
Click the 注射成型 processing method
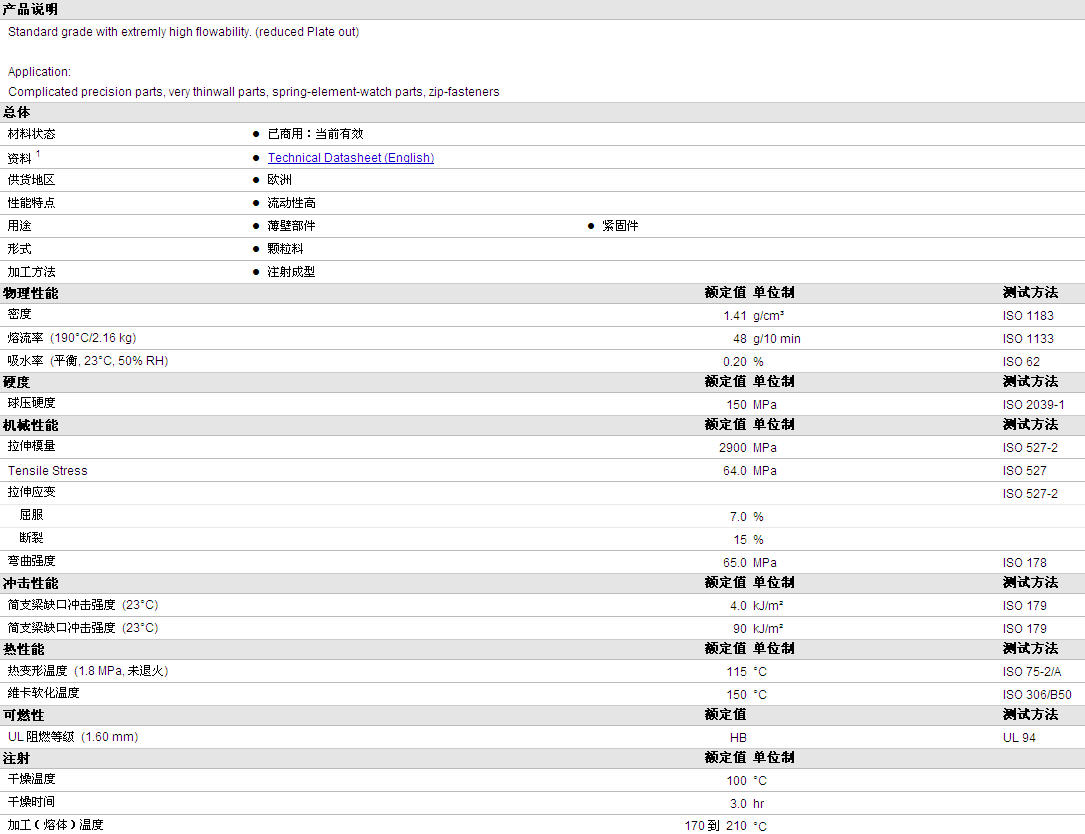[291, 272]
